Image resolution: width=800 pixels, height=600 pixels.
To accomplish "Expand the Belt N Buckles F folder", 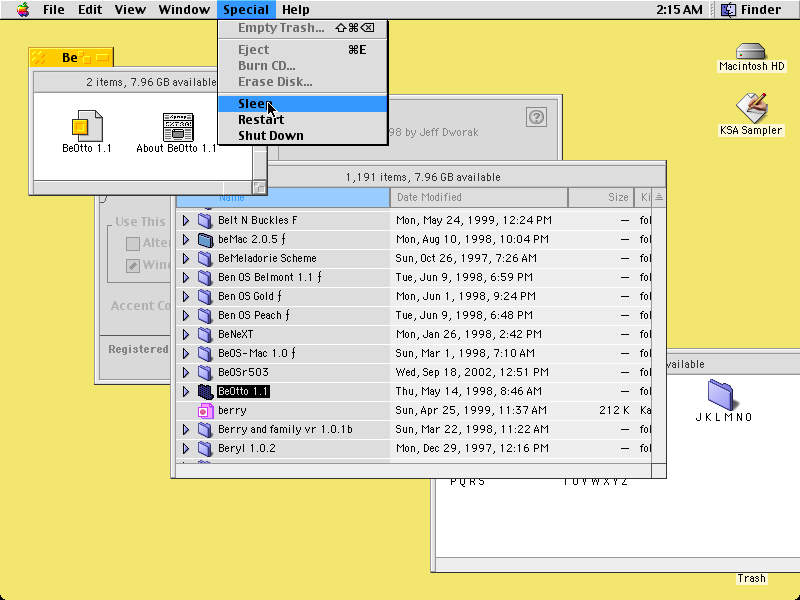I will point(186,220).
